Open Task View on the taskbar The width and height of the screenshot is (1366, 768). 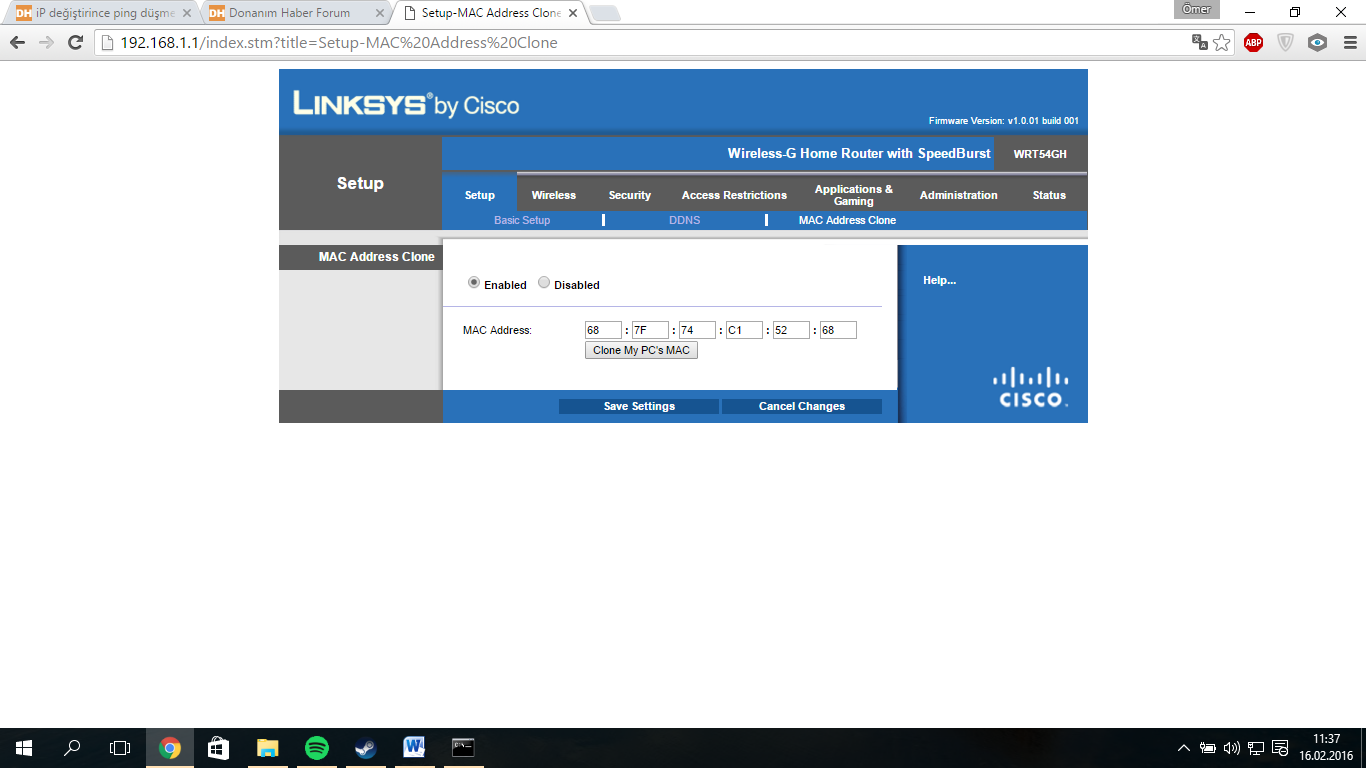pos(120,748)
